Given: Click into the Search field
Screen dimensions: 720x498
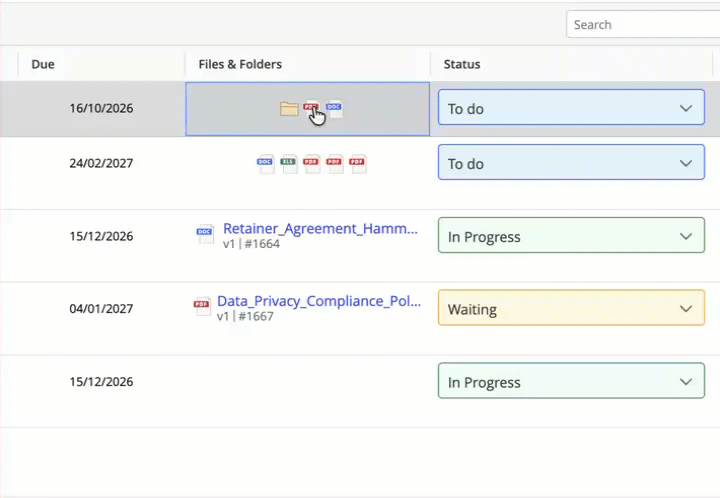Looking at the screenshot, I should pyautogui.click(x=643, y=24).
